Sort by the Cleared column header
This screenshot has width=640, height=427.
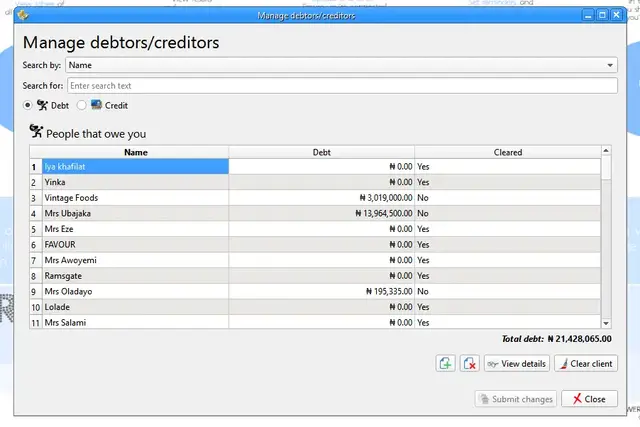(508, 152)
